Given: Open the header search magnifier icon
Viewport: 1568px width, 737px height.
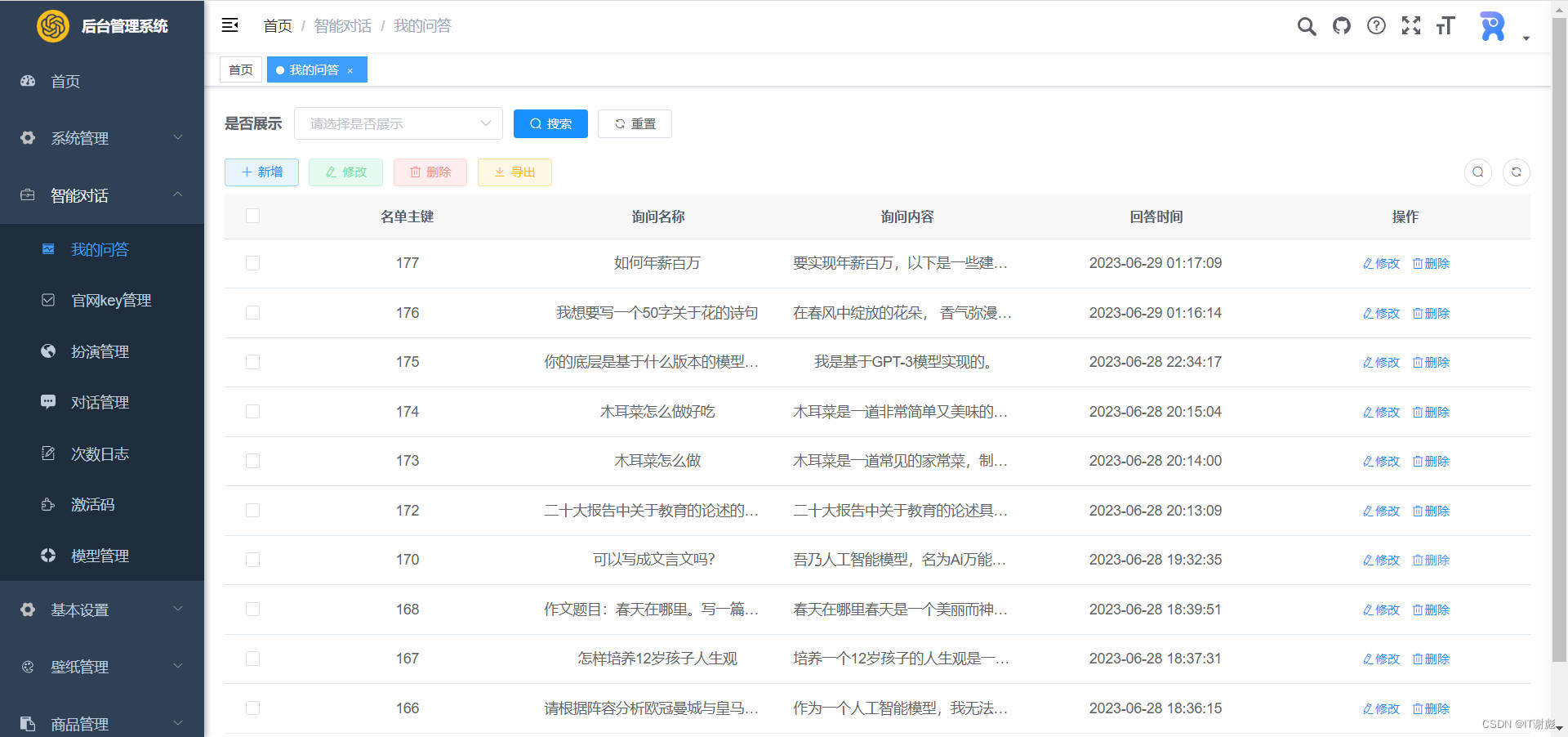Looking at the screenshot, I should pos(1306,25).
